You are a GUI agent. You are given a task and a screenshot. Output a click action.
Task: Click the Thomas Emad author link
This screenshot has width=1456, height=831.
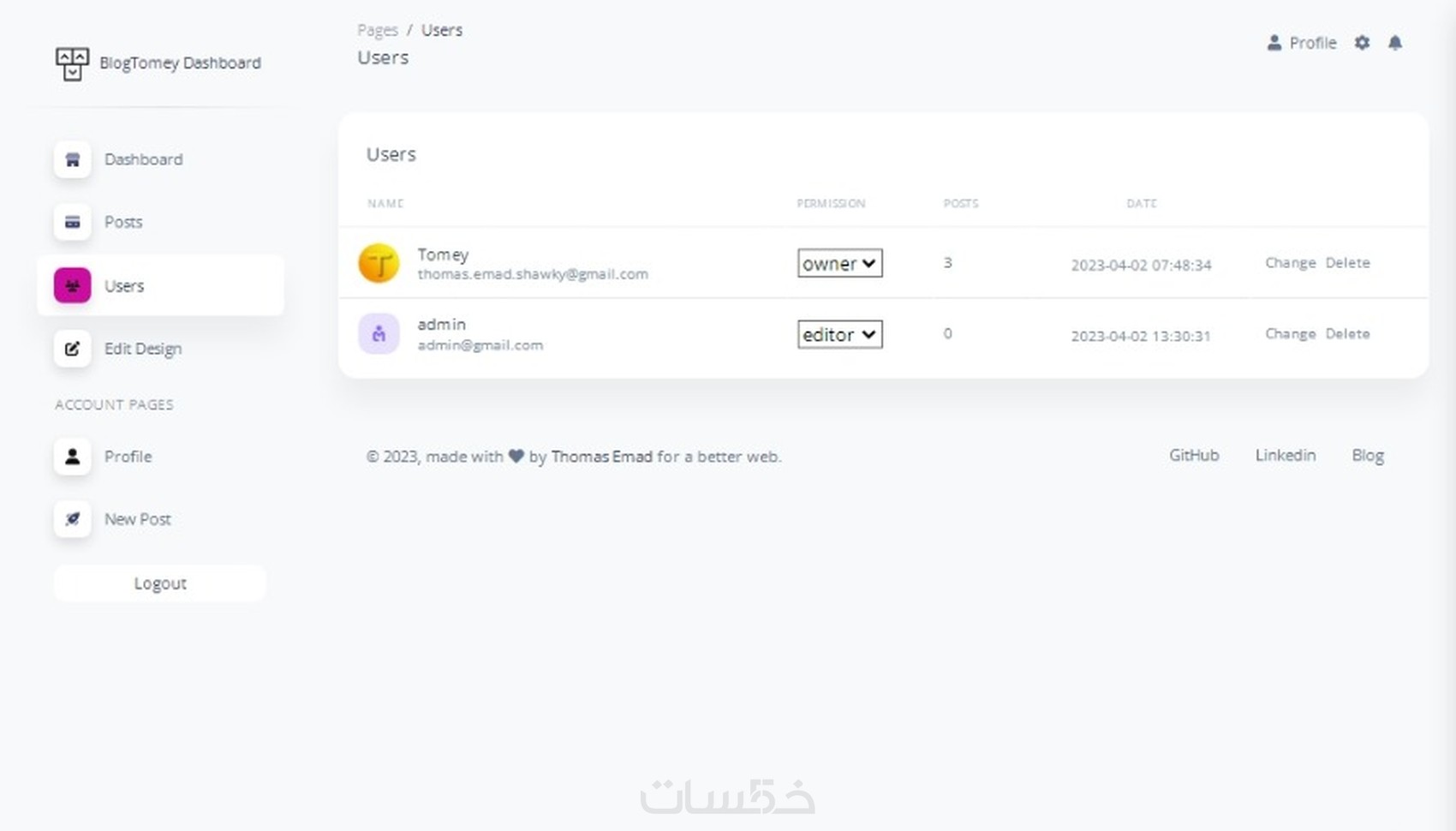coord(601,457)
